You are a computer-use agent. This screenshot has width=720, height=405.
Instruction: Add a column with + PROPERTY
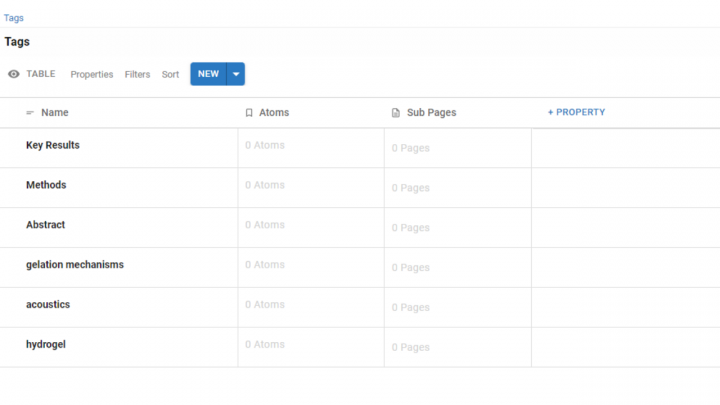pyautogui.click(x=576, y=112)
